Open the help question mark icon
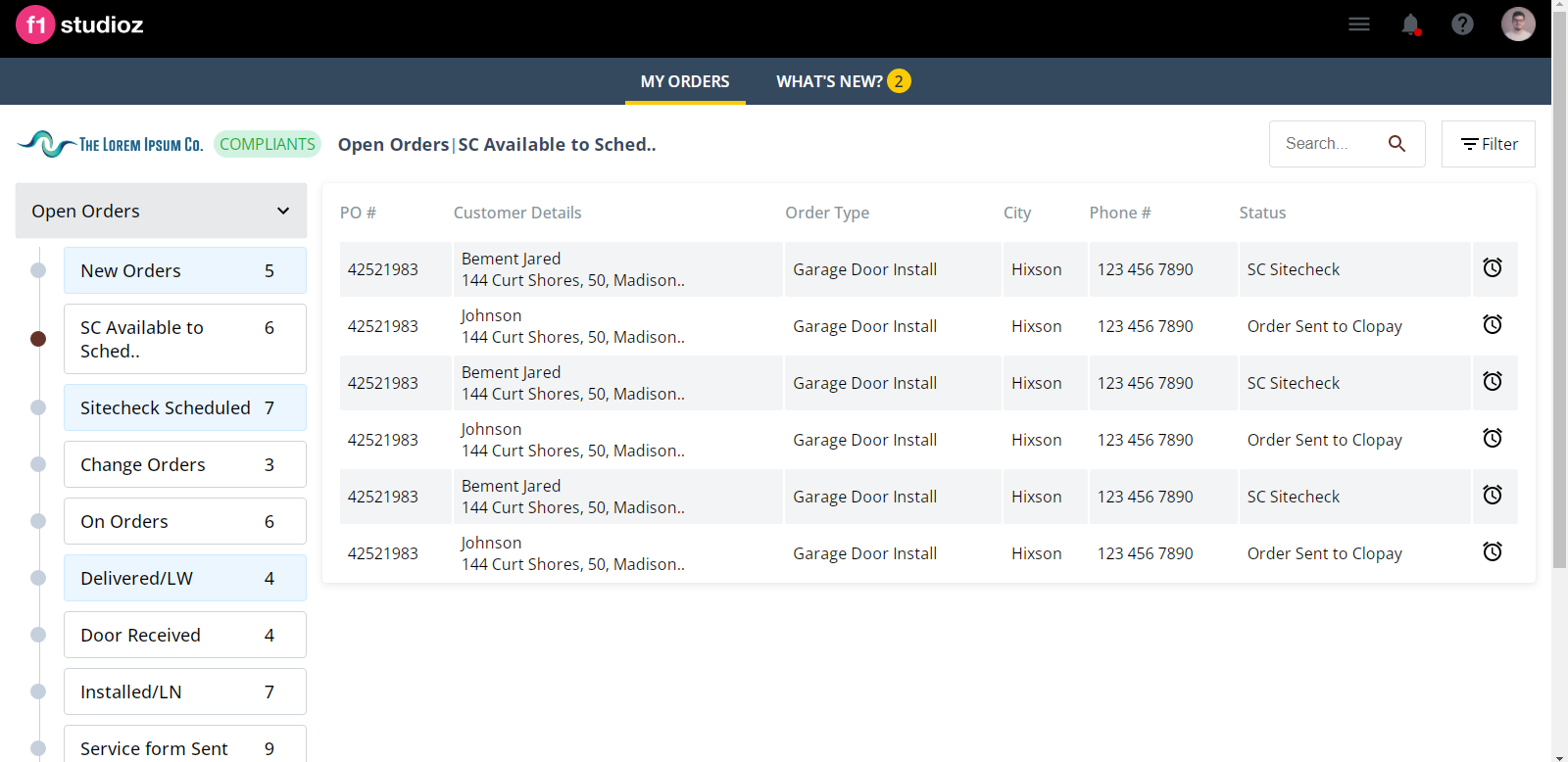The width and height of the screenshot is (1568, 762). pyautogui.click(x=1462, y=24)
